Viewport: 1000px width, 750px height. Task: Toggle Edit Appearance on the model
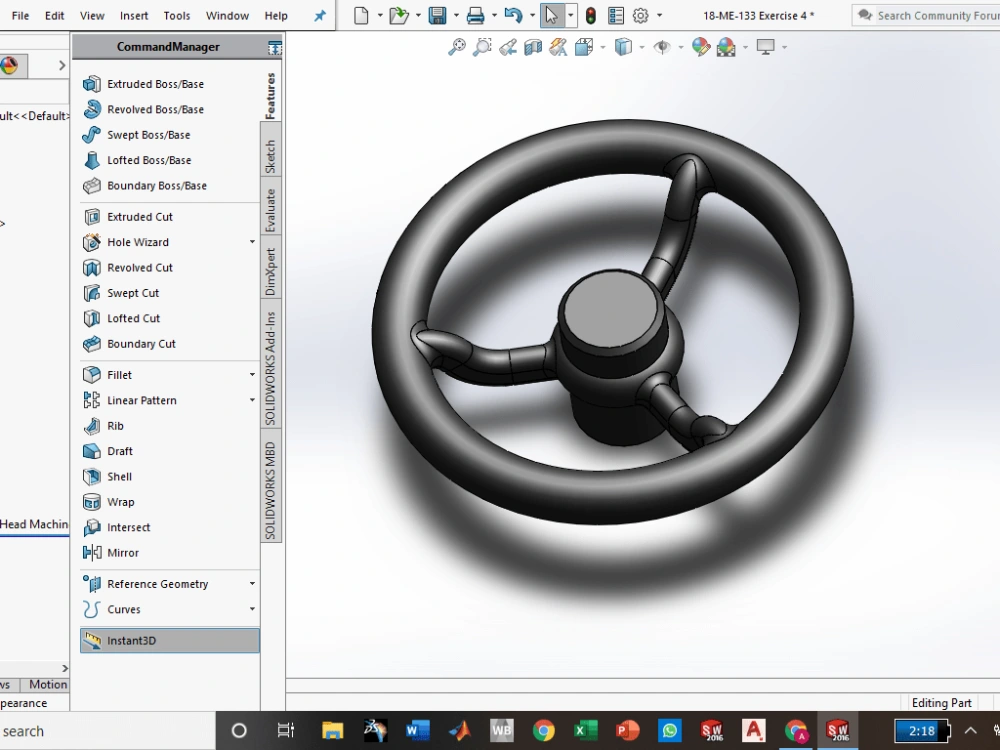(x=700, y=46)
